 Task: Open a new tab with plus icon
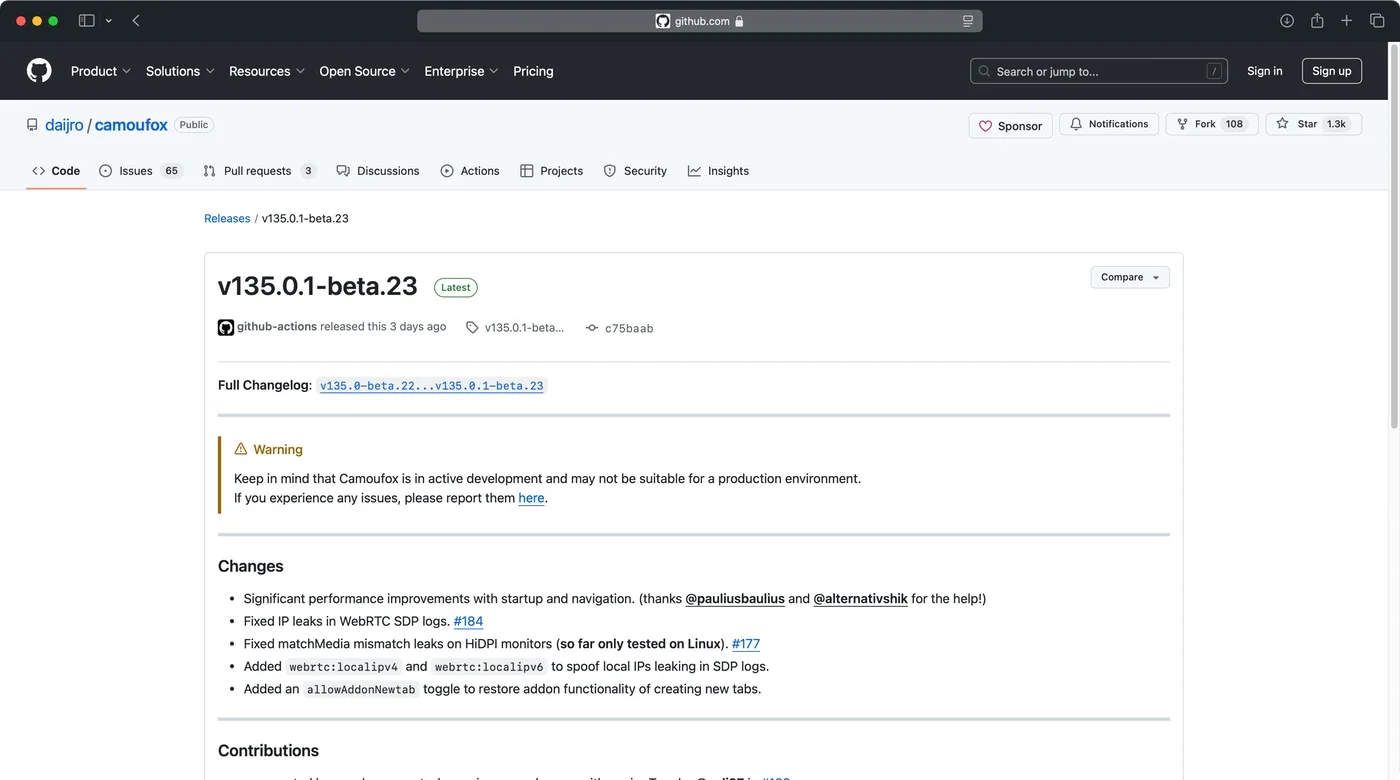tap(1347, 21)
